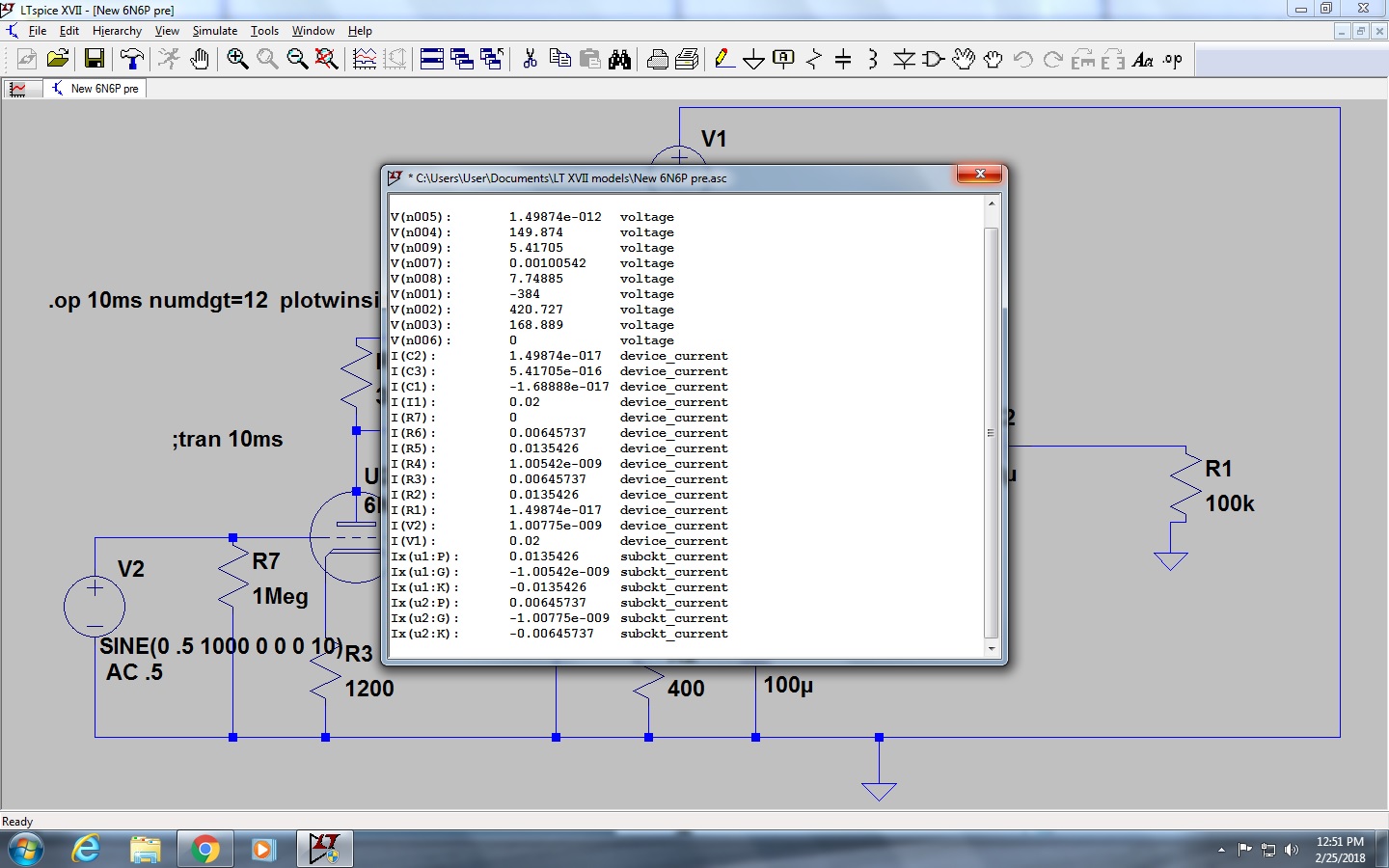
Task: Select the R1 100k resistor label
Action: click(x=1230, y=486)
